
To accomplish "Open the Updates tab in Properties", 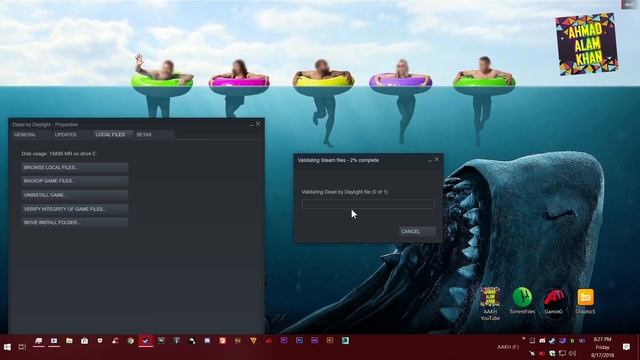I will [x=65, y=134].
